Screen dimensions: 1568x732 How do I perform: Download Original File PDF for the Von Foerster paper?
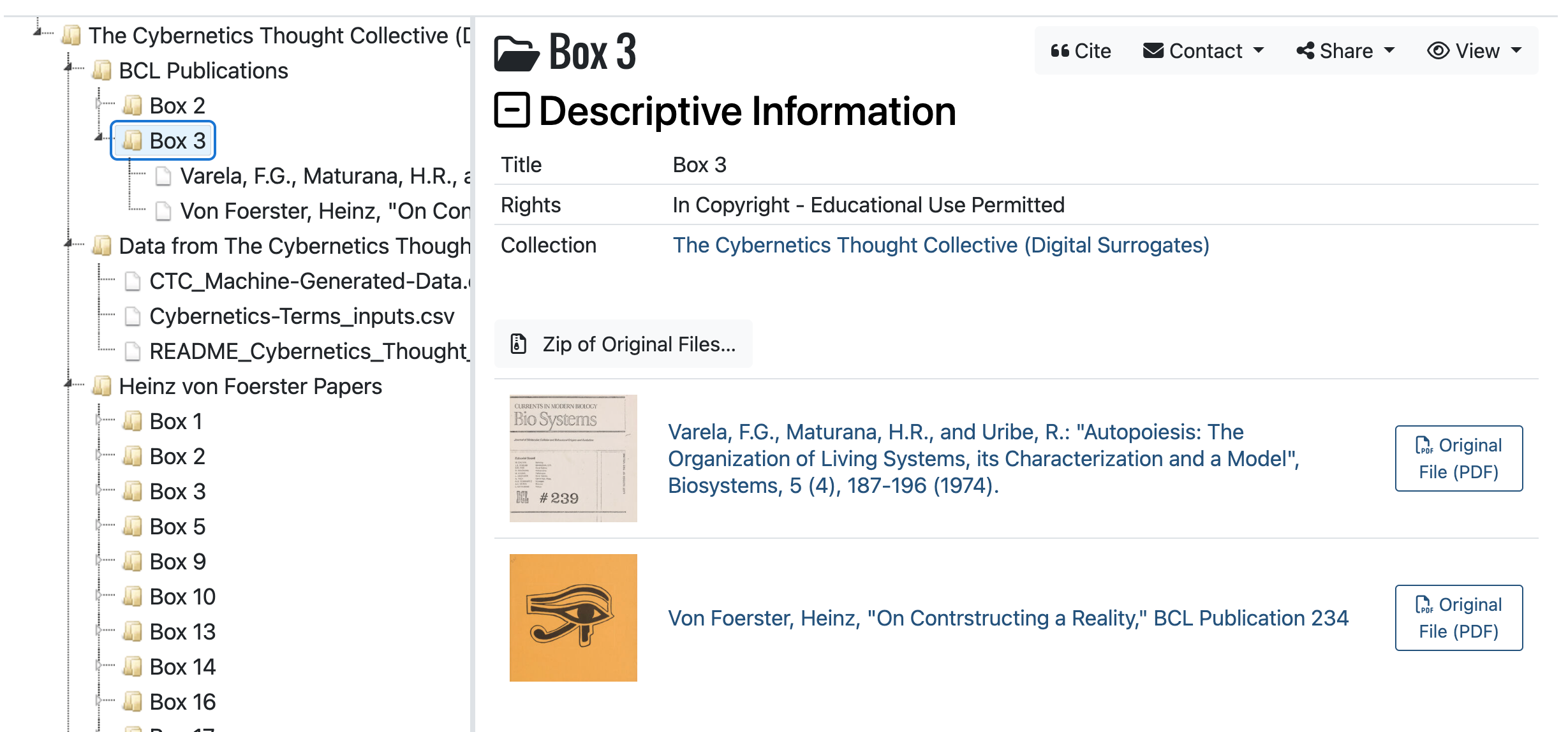point(1458,618)
